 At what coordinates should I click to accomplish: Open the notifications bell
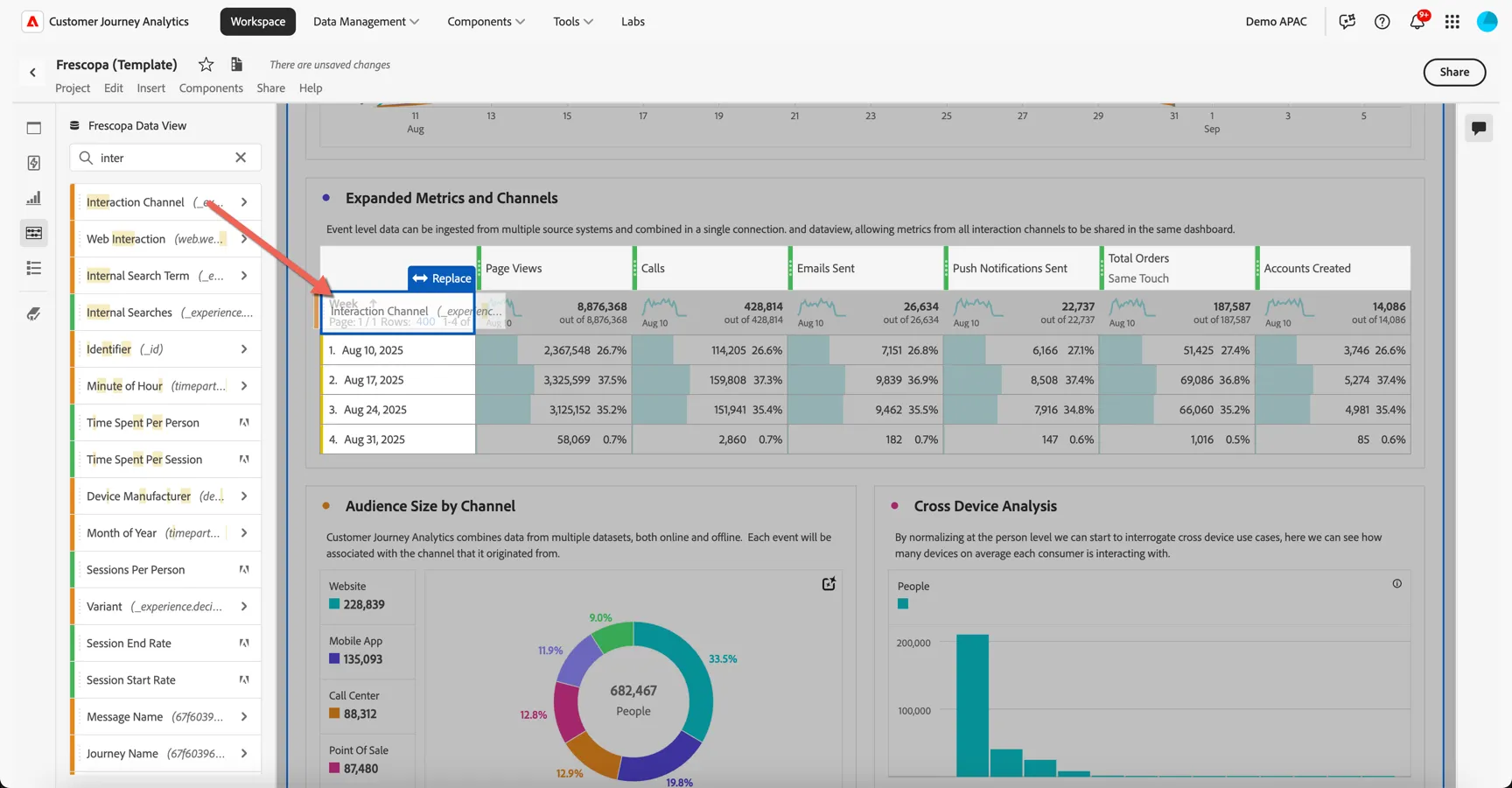pos(1417,22)
